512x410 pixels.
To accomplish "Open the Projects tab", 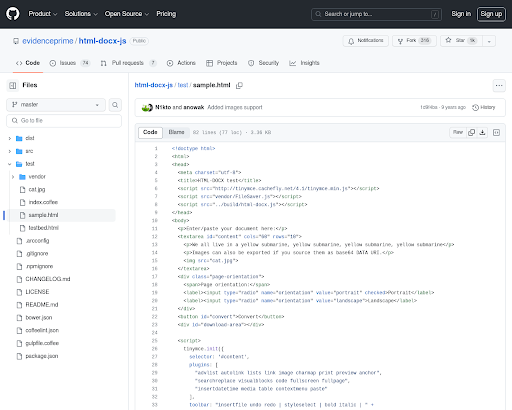I will 222,63.
